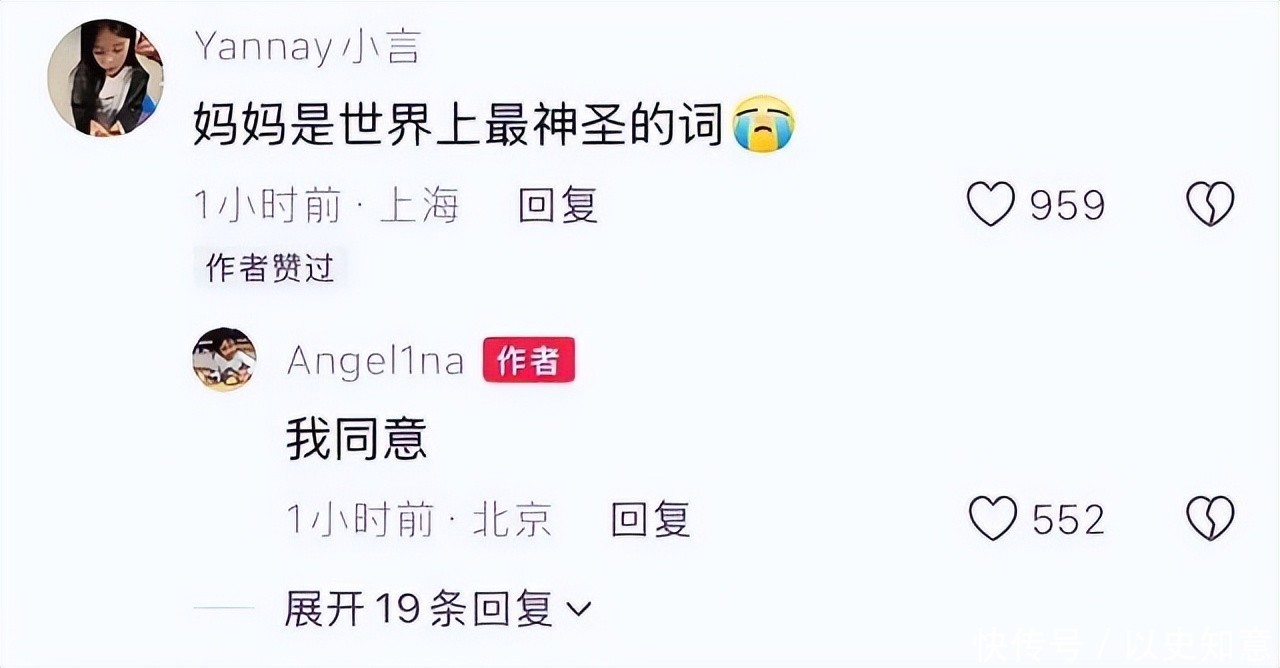
Task: Click the red 作者 badge
Action: (528, 360)
